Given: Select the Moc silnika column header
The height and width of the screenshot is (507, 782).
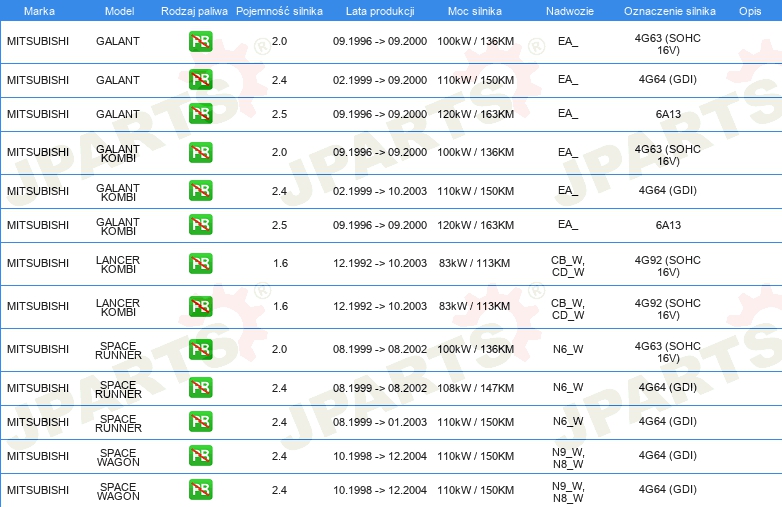Looking at the screenshot, I should point(475,10).
